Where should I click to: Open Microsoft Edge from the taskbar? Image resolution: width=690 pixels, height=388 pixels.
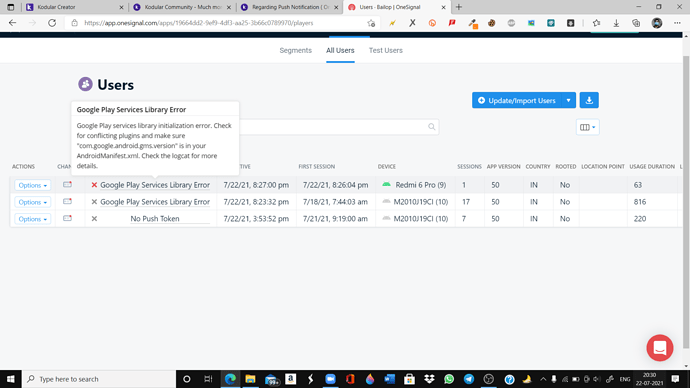[x=230, y=379]
